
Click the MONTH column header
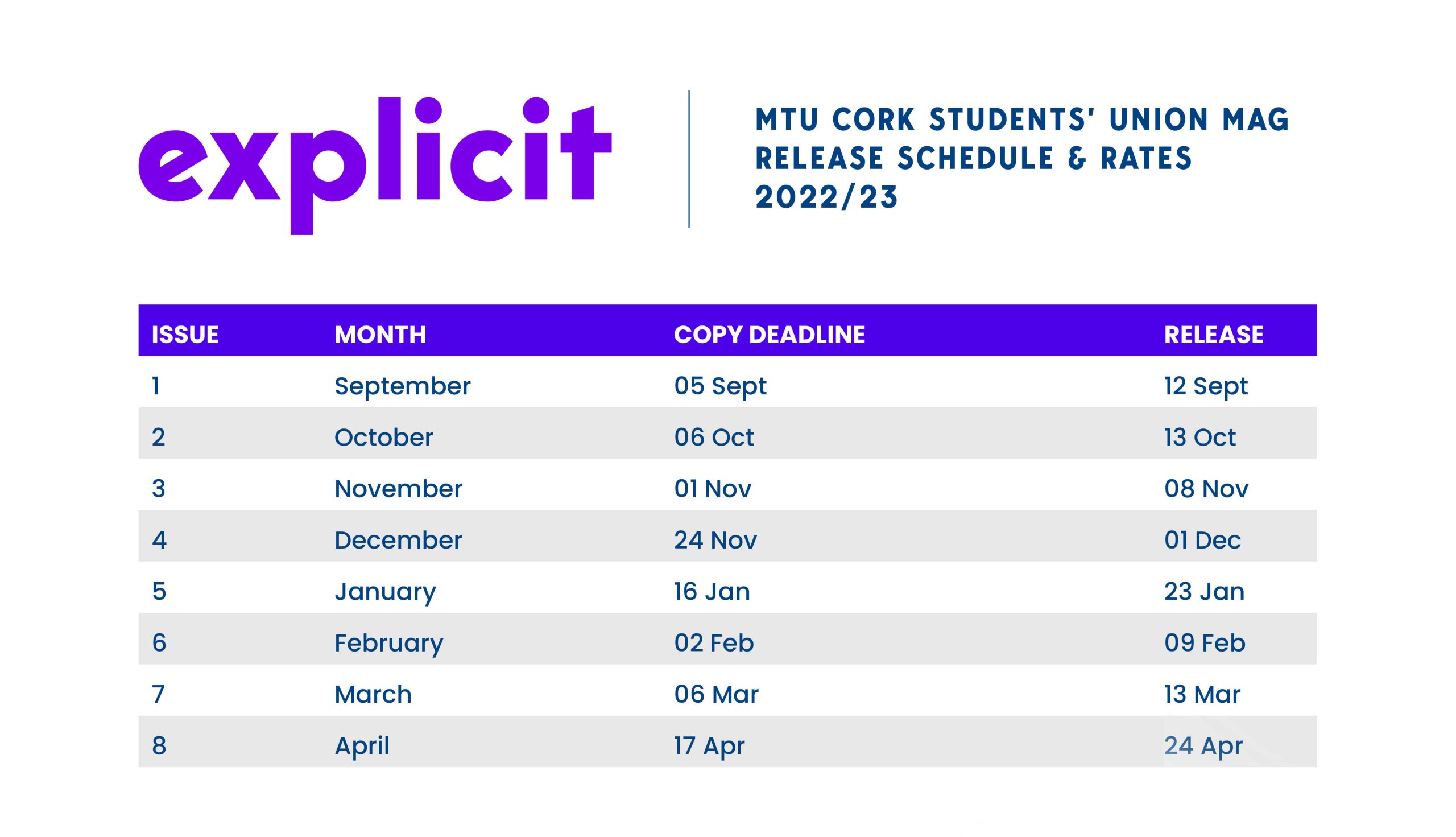380,335
